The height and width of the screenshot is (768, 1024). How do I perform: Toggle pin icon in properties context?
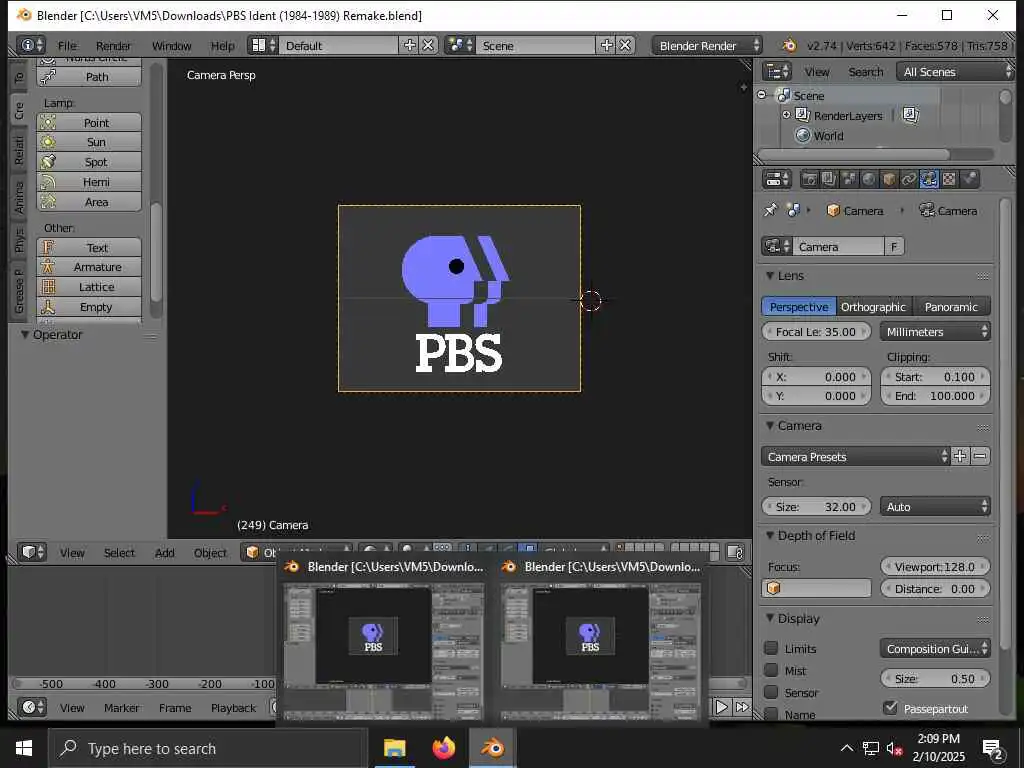pyautogui.click(x=771, y=210)
